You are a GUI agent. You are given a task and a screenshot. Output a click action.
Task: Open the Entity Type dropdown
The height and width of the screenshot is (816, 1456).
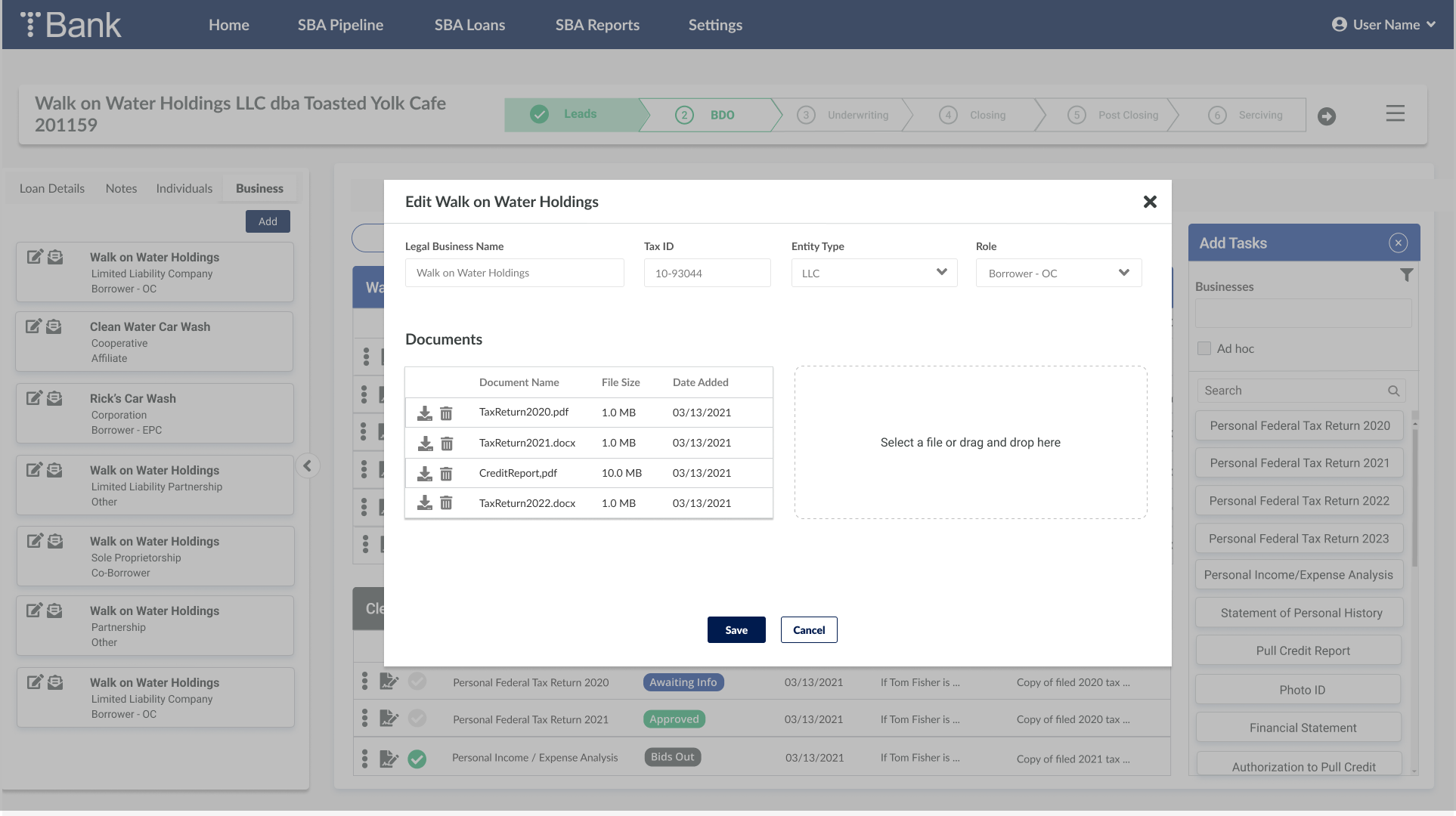[x=874, y=273]
